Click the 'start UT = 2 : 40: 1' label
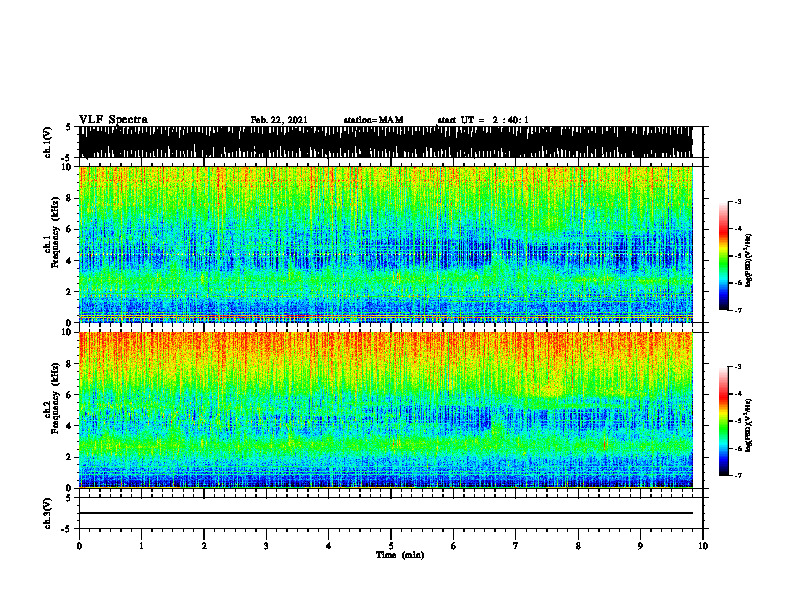The width and height of the screenshot is (792, 612). click(x=483, y=120)
